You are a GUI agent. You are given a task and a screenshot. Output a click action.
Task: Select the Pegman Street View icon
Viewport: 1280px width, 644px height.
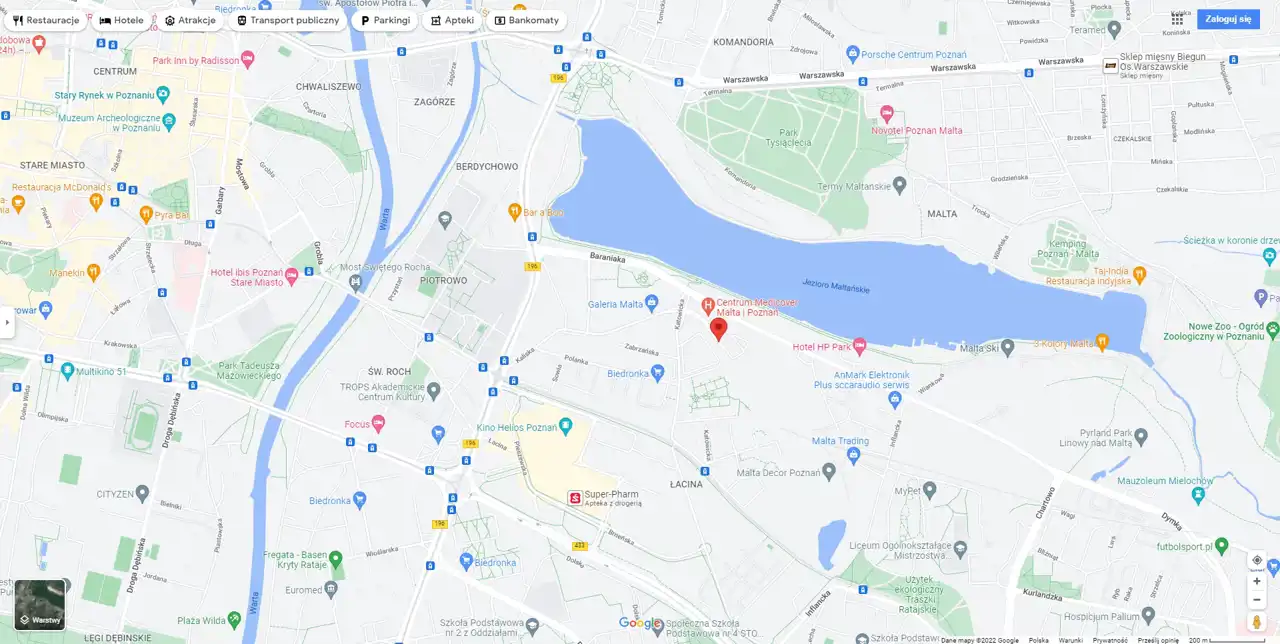pos(1257,622)
